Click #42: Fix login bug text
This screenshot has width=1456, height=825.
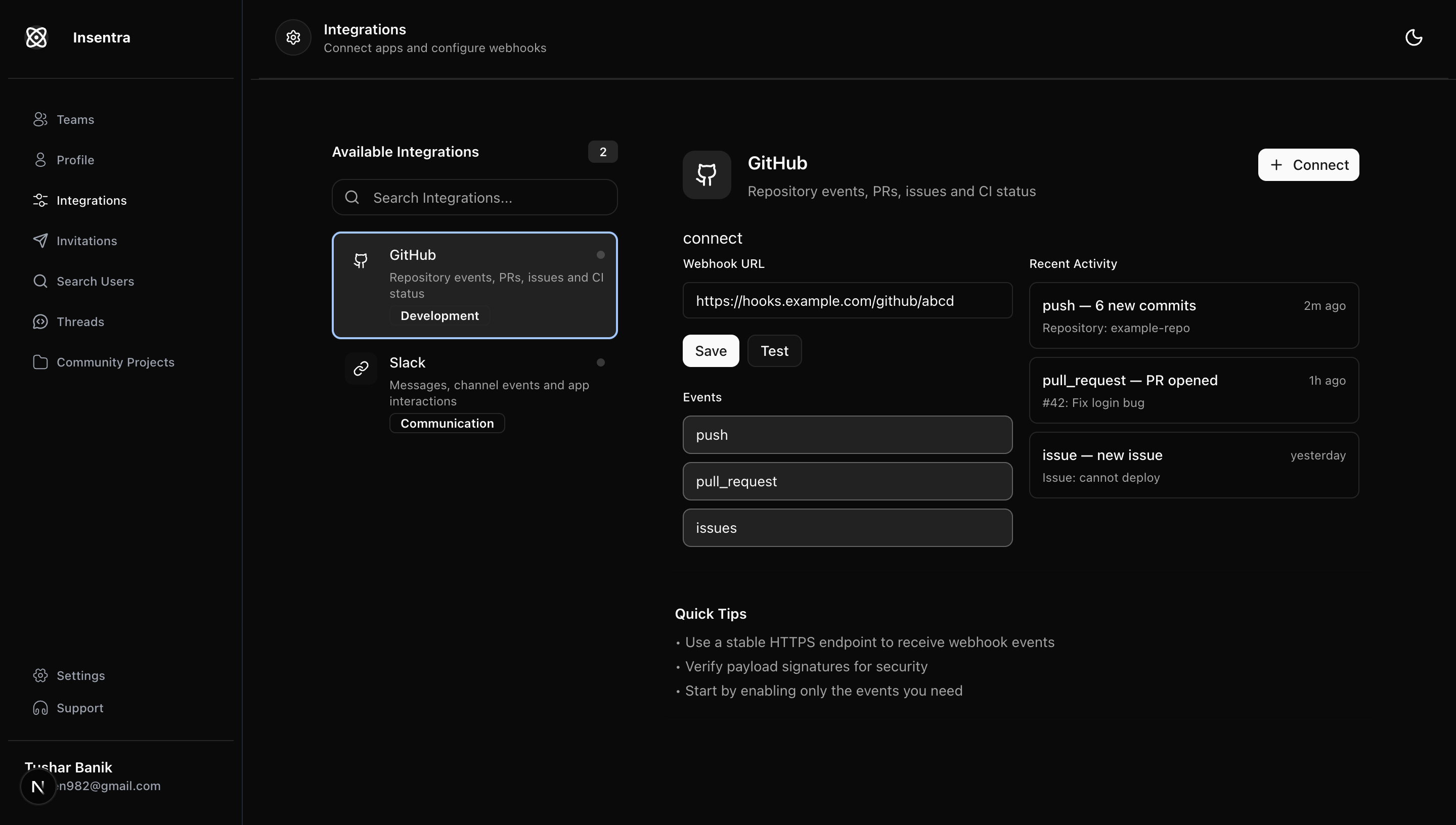click(1093, 403)
